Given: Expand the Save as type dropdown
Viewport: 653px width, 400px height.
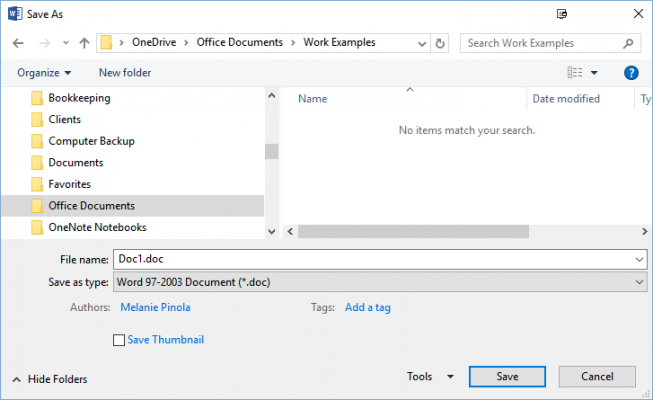Looking at the screenshot, I should 640,283.
